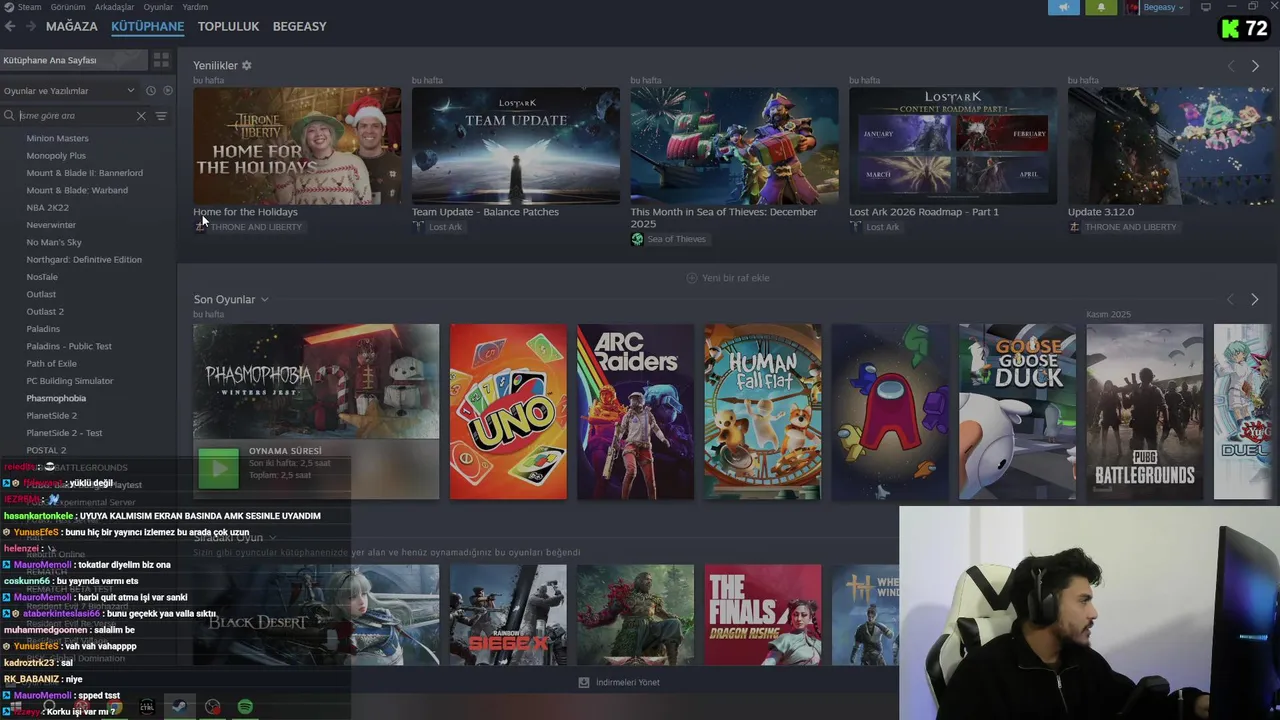
Task: Open the ARC Raiders game cover
Action: click(x=635, y=411)
